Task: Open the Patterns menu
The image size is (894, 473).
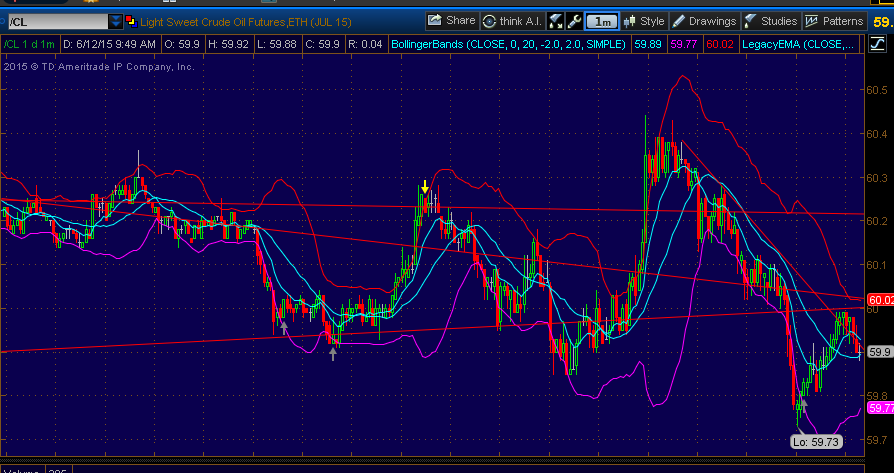Action: [x=834, y=21]
